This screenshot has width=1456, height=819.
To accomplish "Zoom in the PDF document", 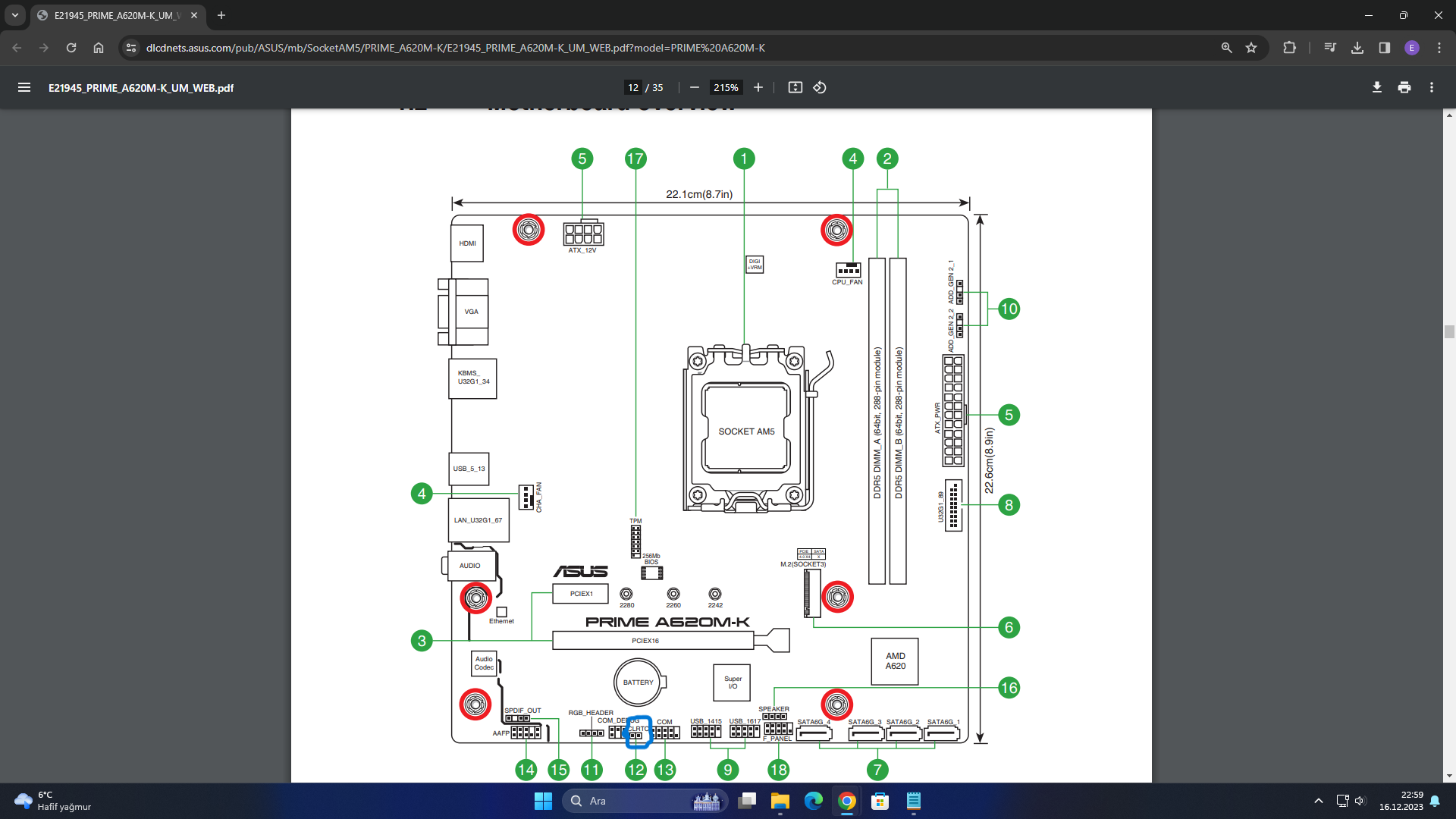I will (x=758, y=87).
